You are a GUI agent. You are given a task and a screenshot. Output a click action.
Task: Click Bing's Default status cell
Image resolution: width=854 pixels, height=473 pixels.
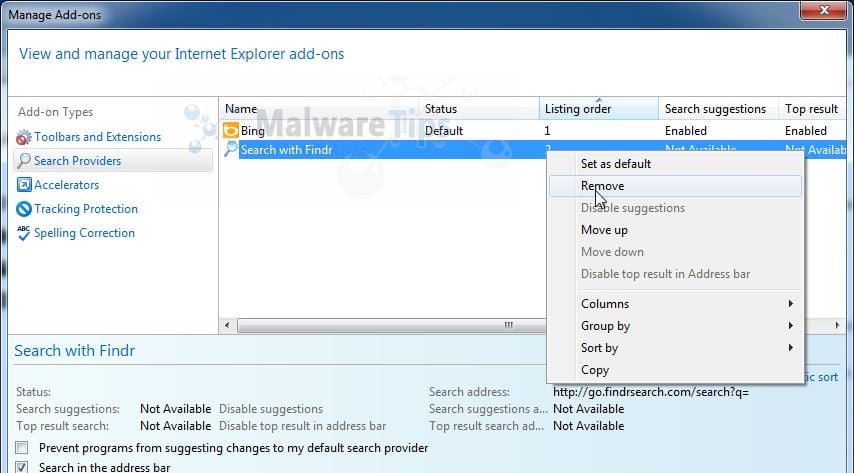(444, 131)
